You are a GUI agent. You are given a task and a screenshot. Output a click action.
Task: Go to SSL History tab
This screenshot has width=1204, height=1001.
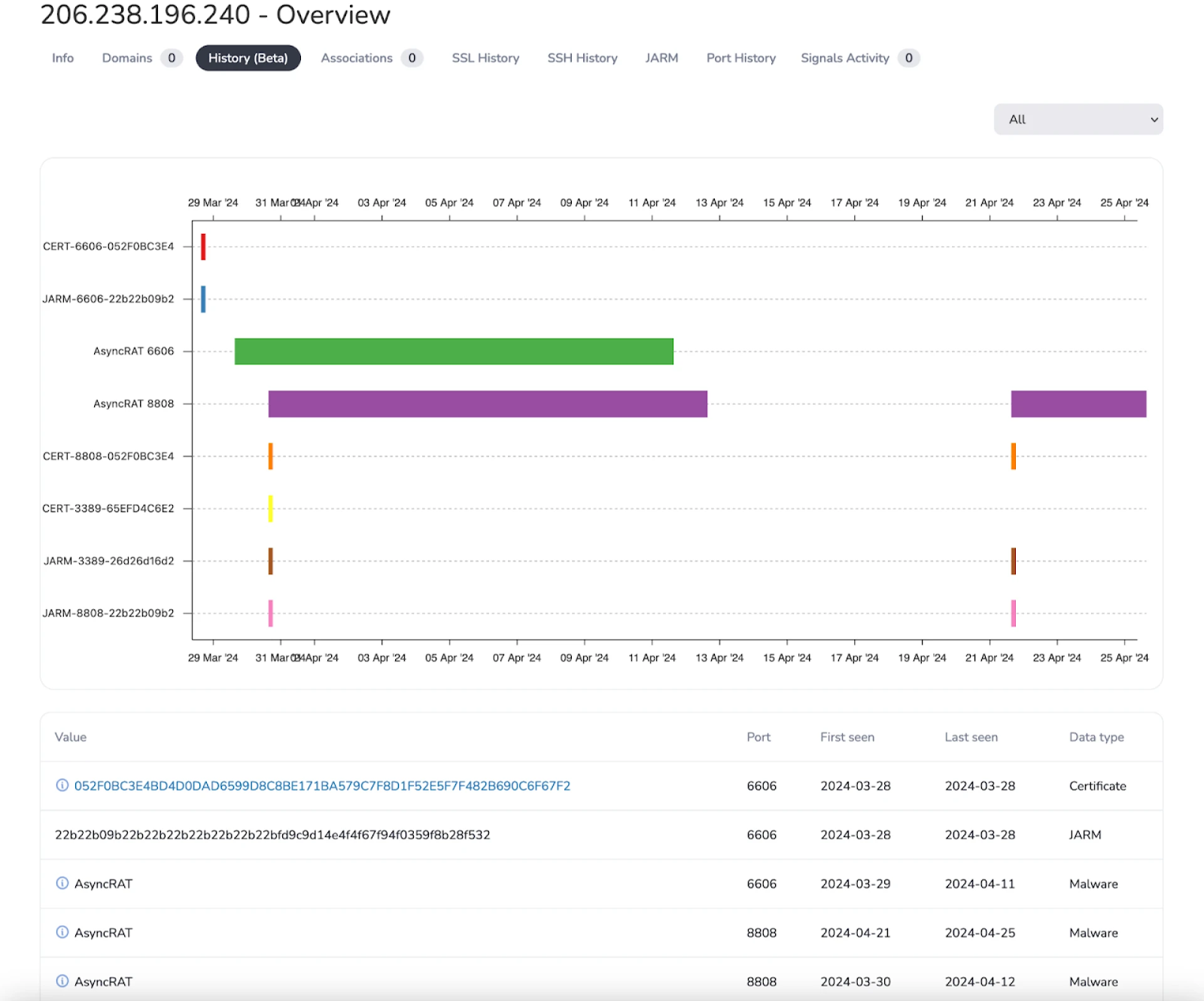tap(485, 58)
